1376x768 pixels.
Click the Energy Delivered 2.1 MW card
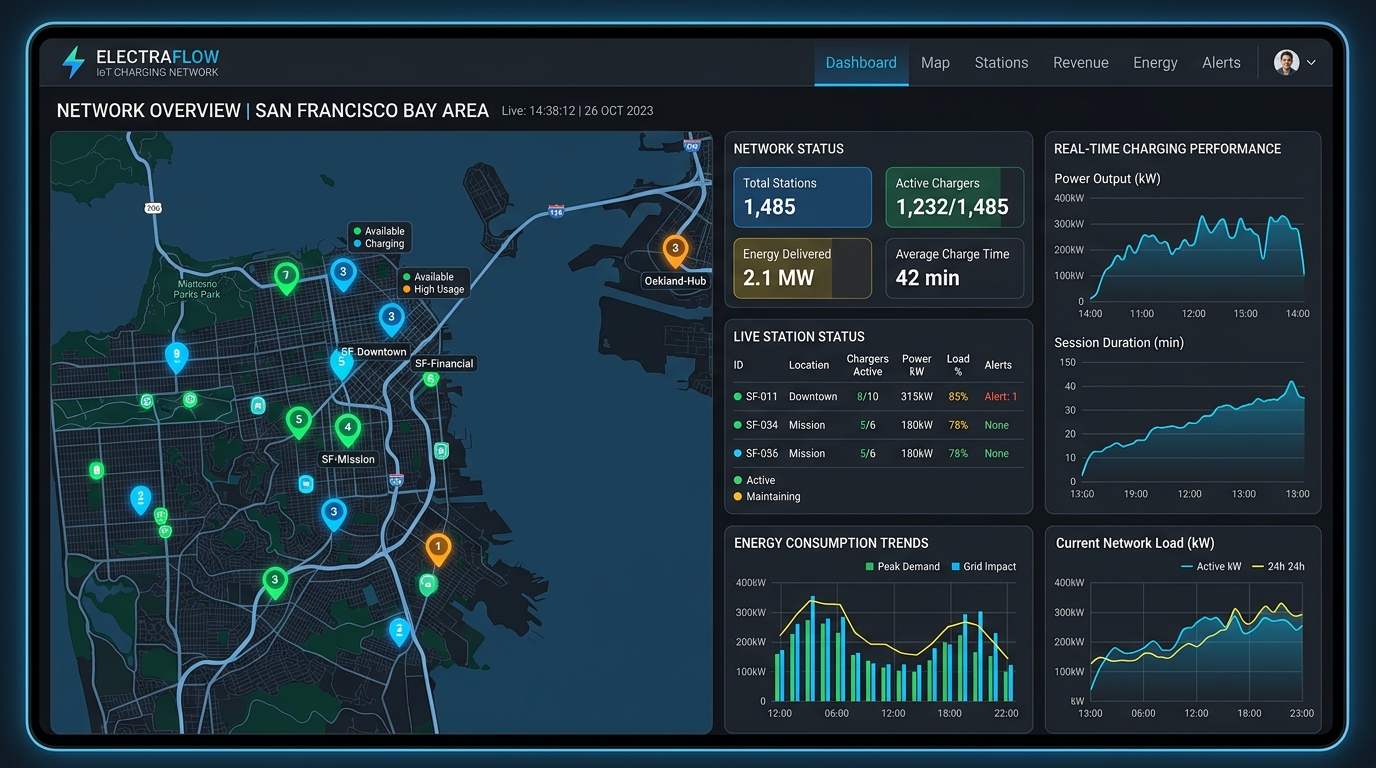(802, 268)
